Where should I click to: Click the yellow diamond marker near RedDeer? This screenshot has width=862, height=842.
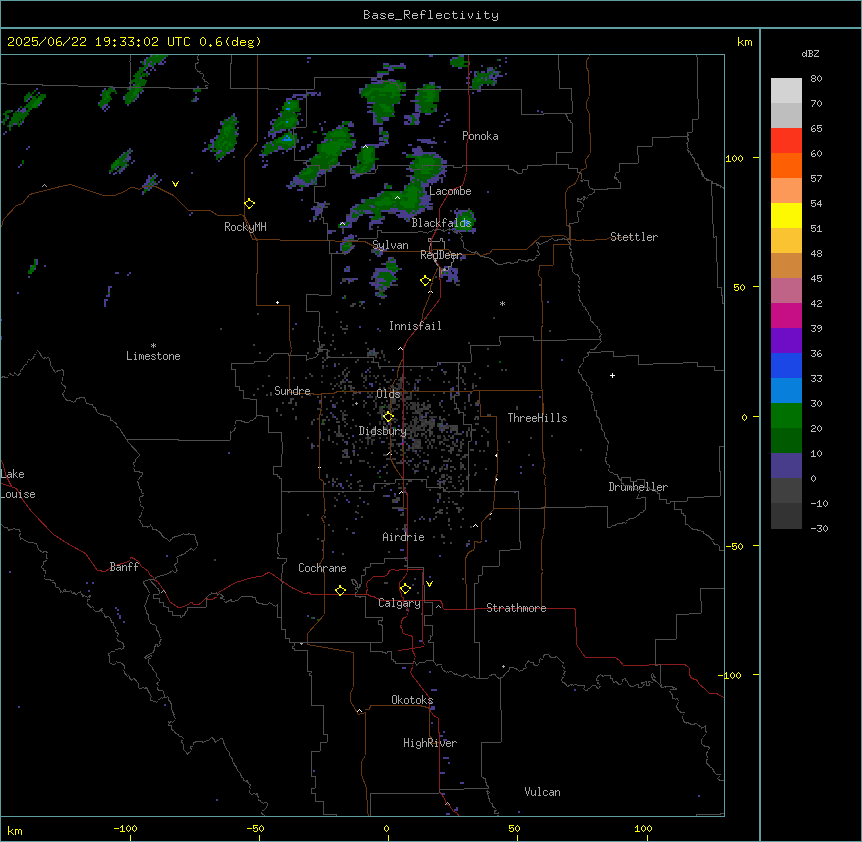[426, 281]
